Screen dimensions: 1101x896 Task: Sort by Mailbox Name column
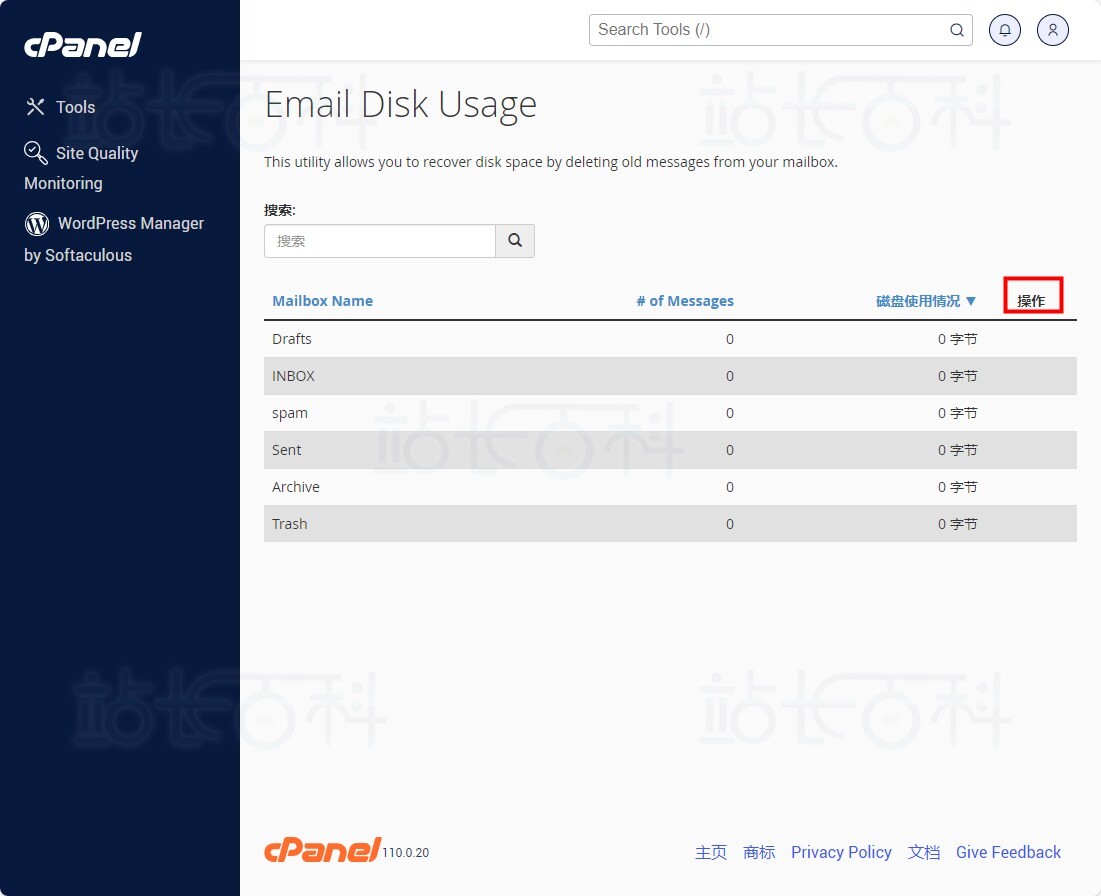pos(322,301)
